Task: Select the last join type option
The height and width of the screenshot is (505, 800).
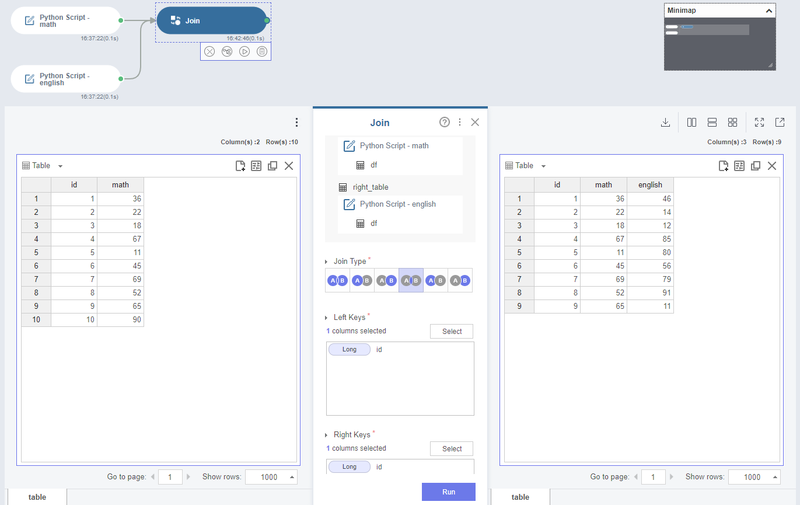Action: click(x=459, y=281)
